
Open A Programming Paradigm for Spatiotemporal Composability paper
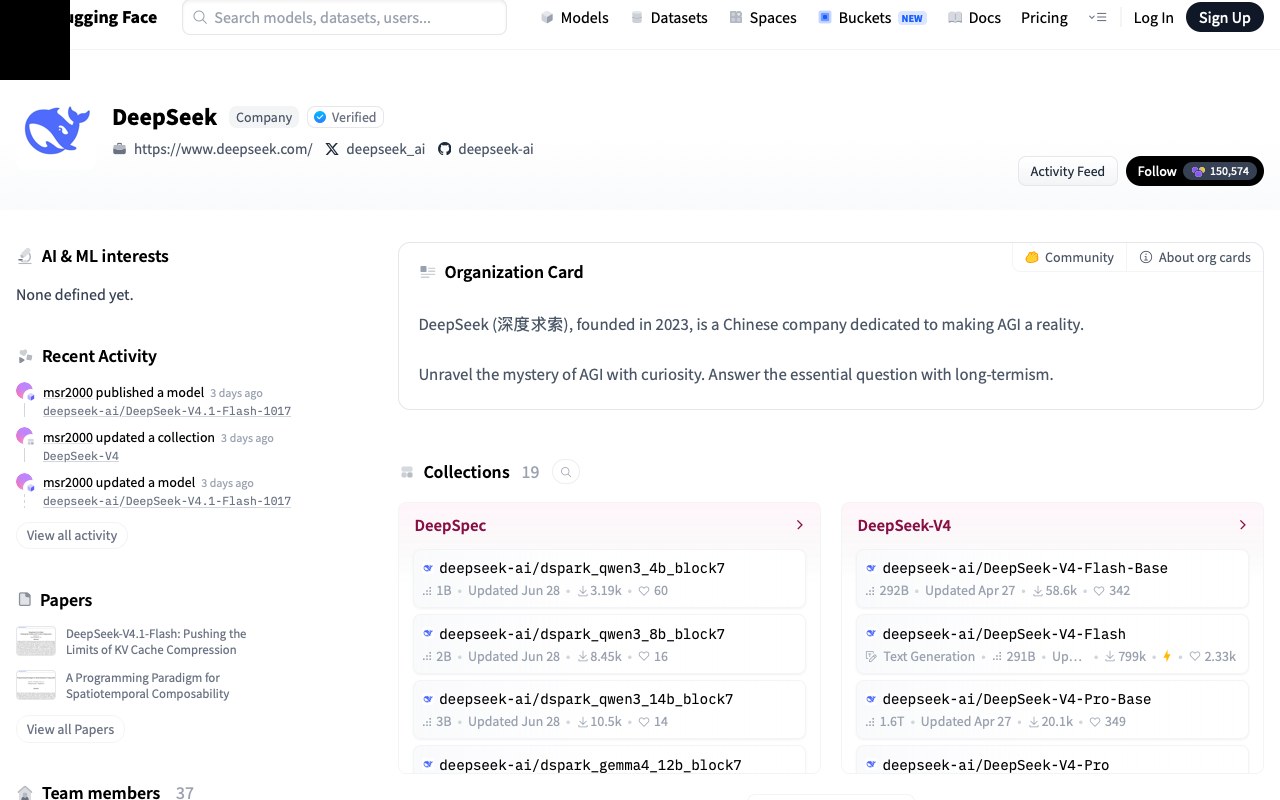point(148,685)
